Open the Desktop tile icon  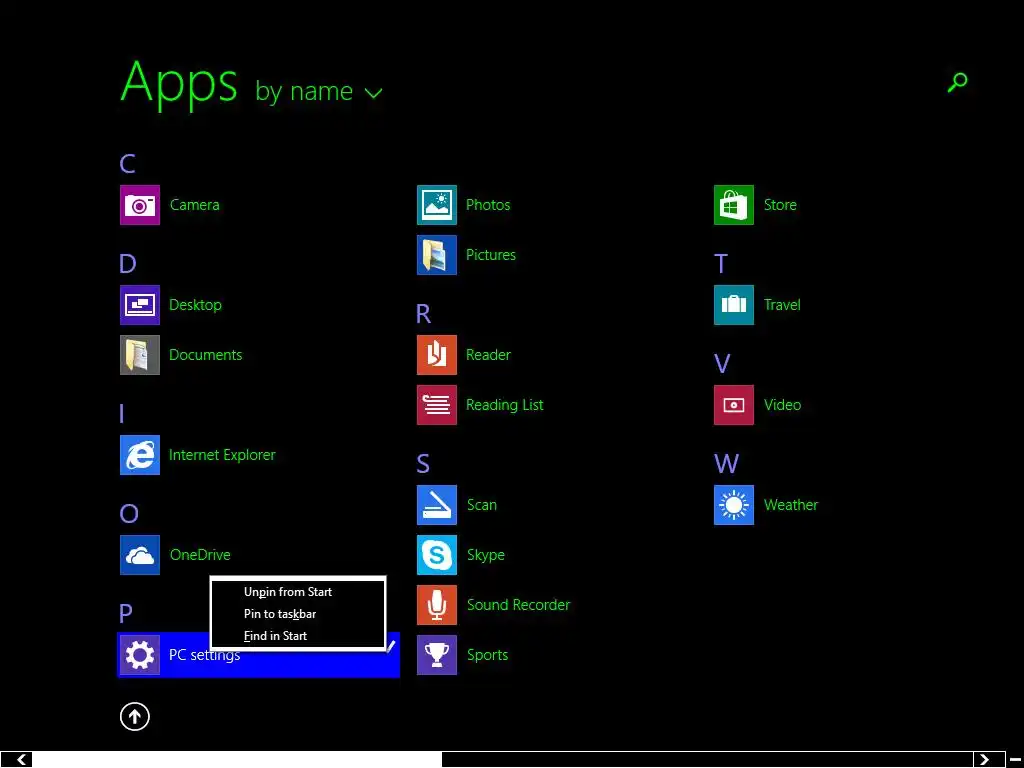coord(140,305)
